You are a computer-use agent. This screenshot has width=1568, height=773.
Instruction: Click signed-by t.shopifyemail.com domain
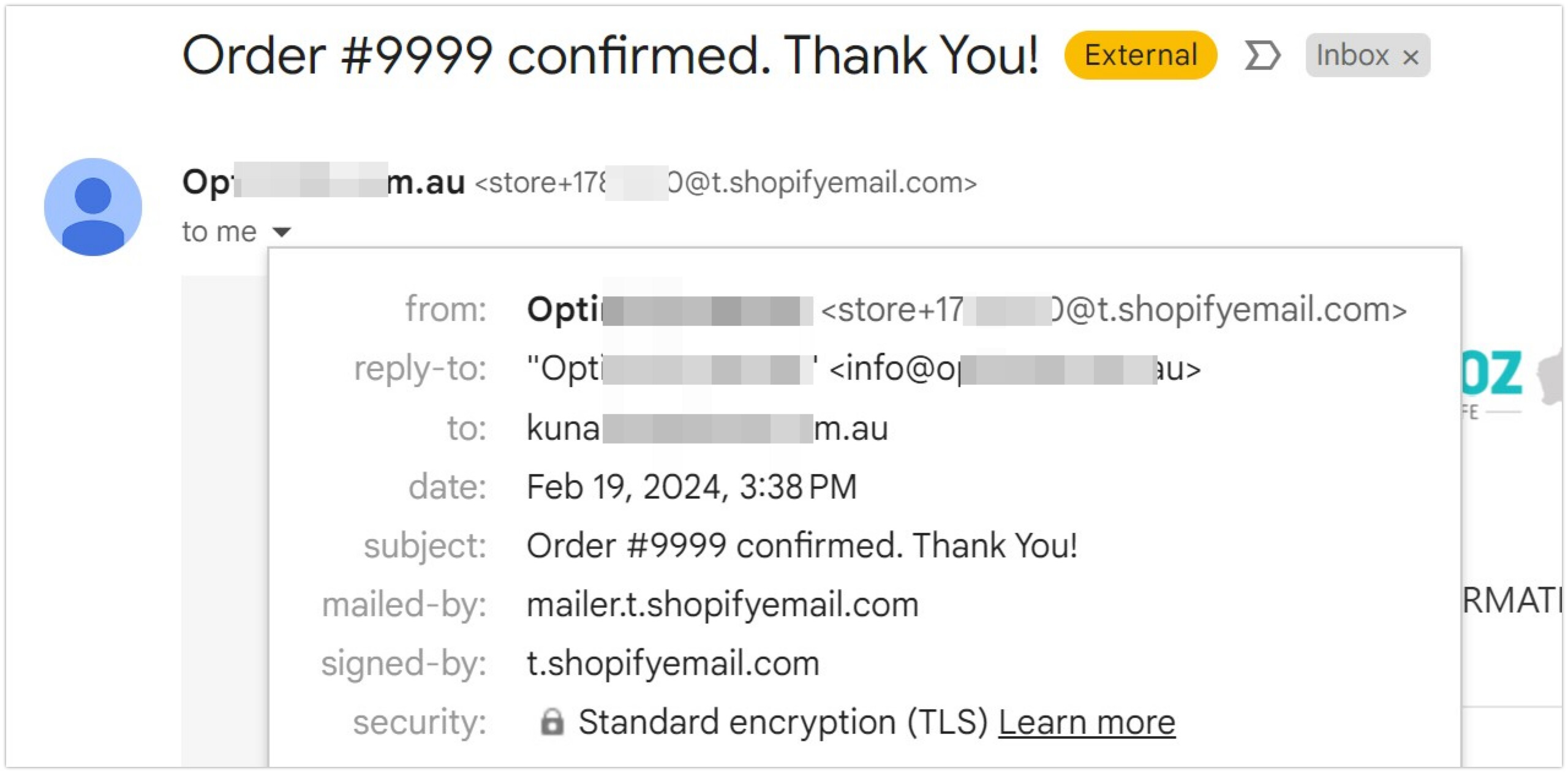[x=673, y=663]
